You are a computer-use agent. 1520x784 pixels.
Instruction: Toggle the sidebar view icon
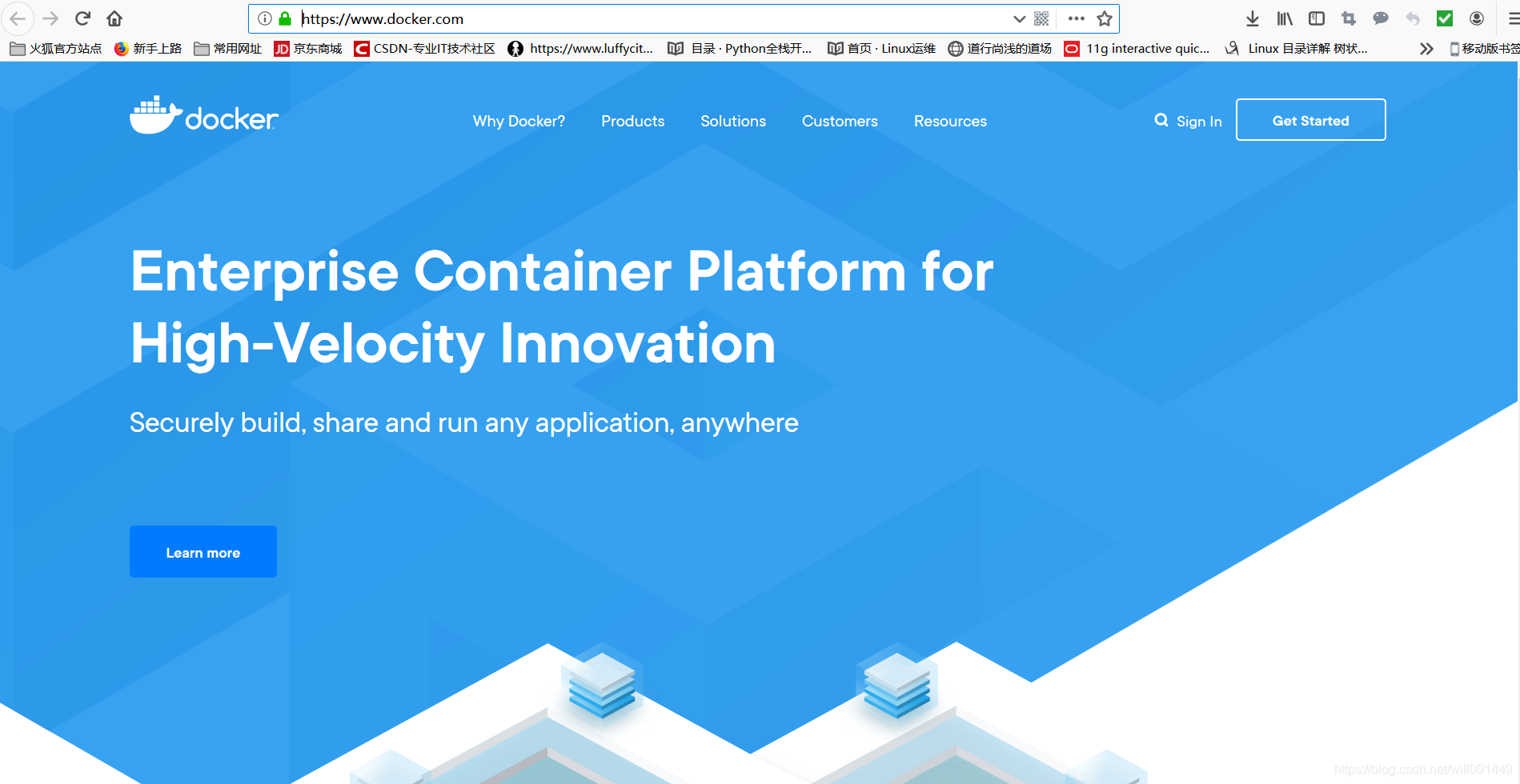1317,18
